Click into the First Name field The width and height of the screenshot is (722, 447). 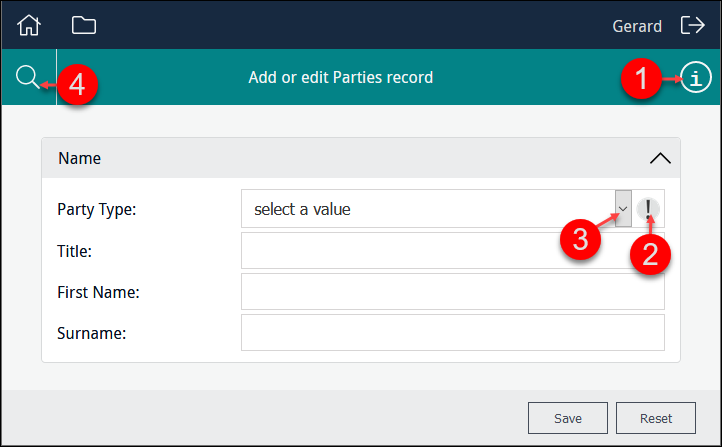pyautogui.click(x=452, y=292)
